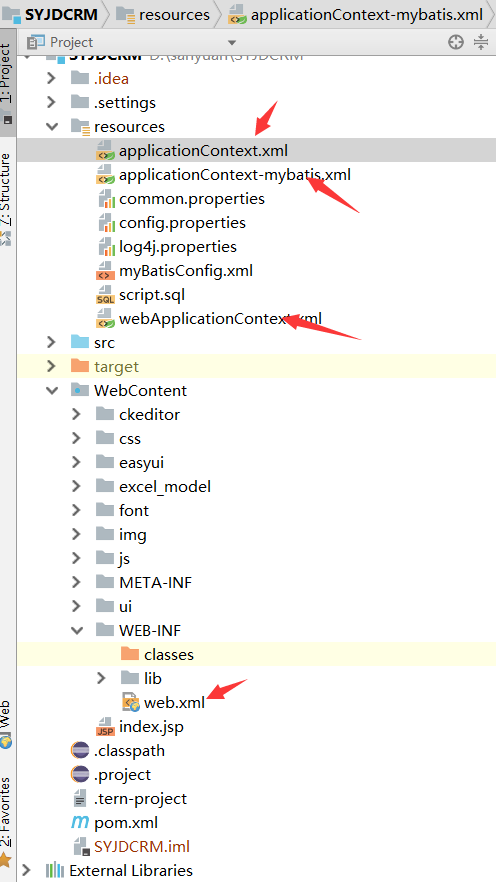This screenshot has width=496, height=882.
Task: Select the SYJDCRM.iml file name
Action: (142, 847)
